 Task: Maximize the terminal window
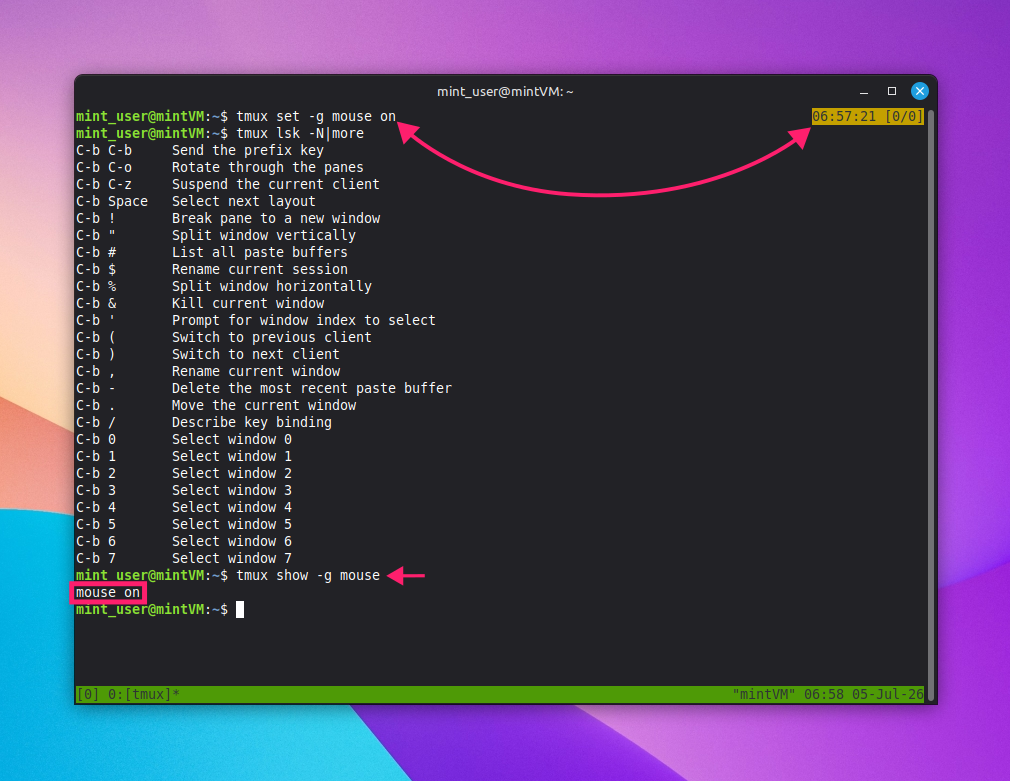[x=891, y=92]
